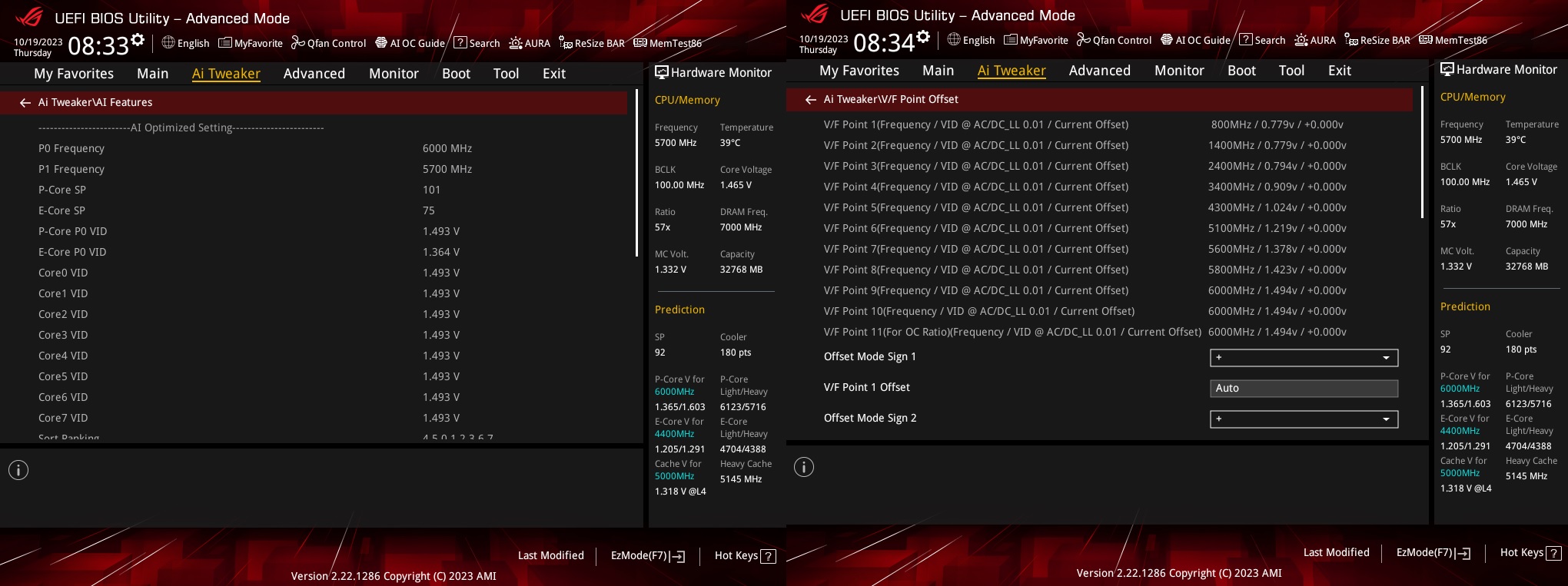Open Qfan Control in the right window

tap(1115, 40)
